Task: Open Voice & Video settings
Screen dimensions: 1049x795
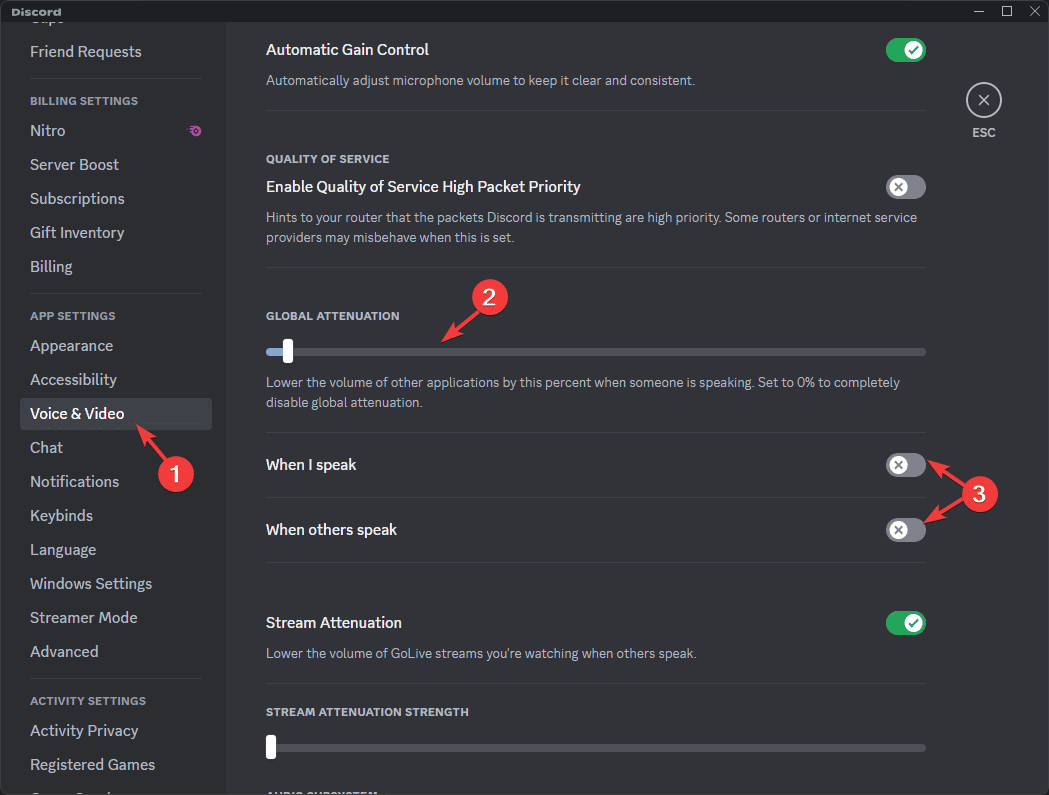Action: click(77, 413)
